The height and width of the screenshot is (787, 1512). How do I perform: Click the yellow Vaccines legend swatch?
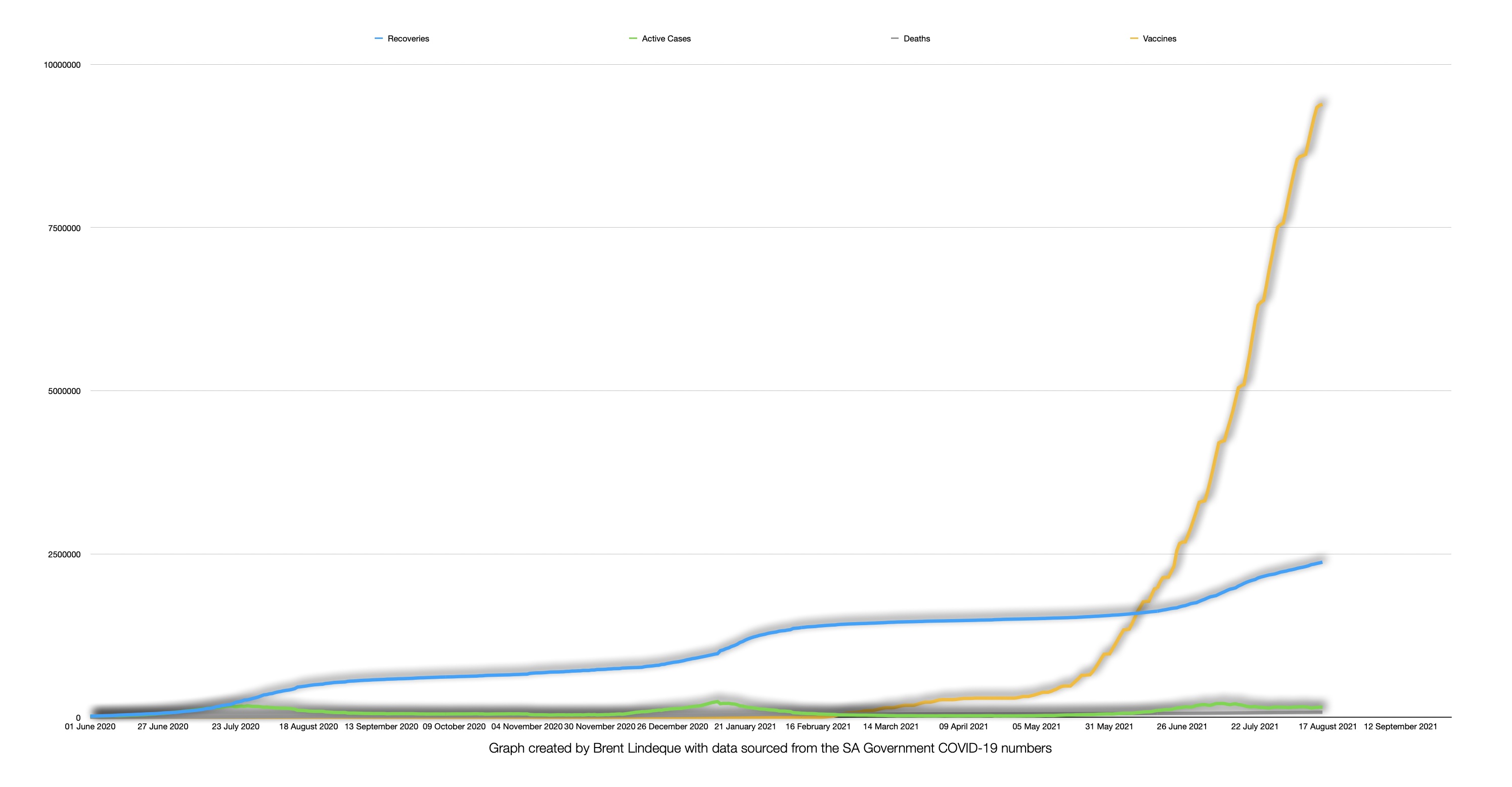[x=1134, y=39]
